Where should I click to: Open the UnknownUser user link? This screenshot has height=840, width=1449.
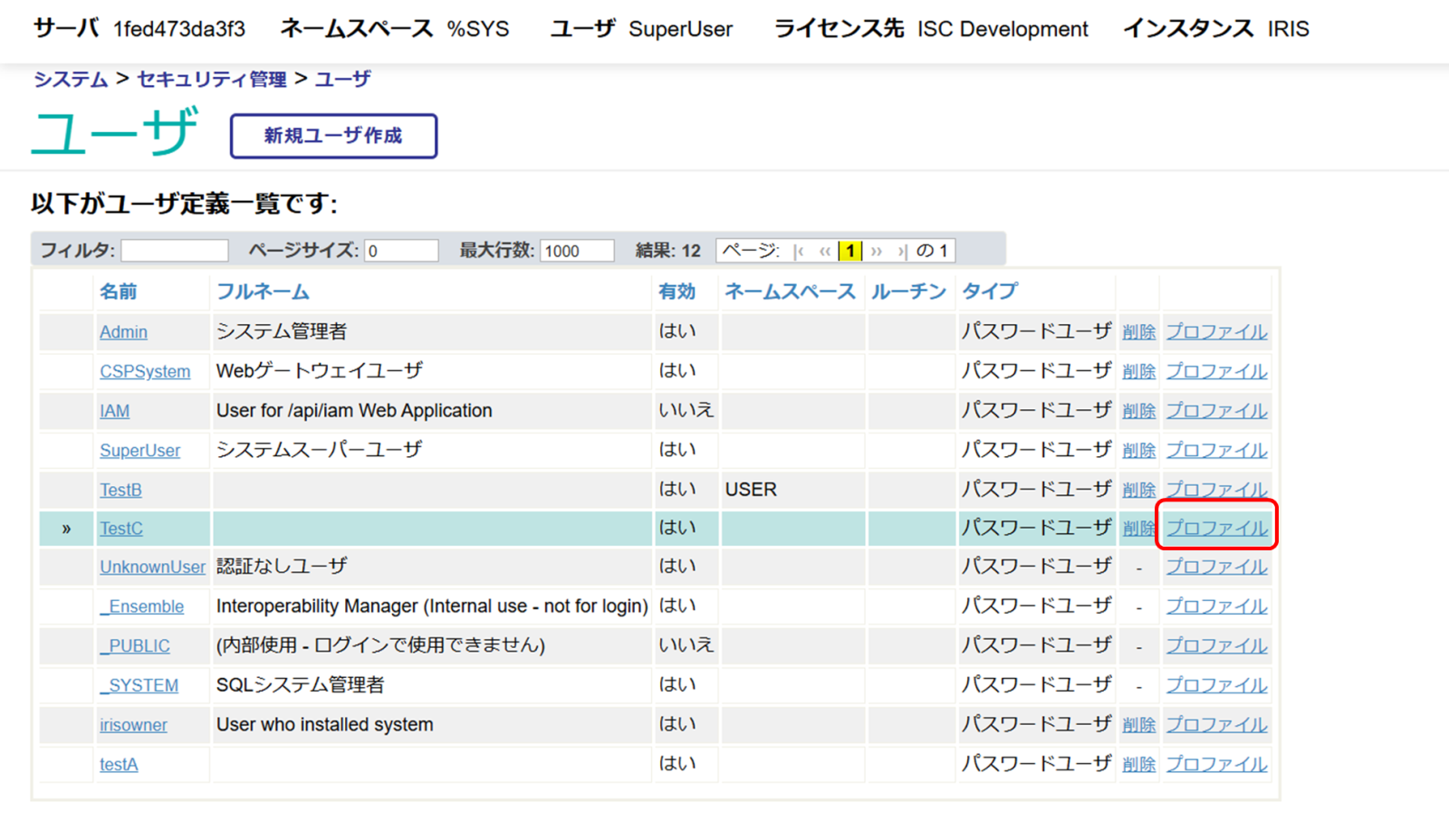tap(152, 568)
